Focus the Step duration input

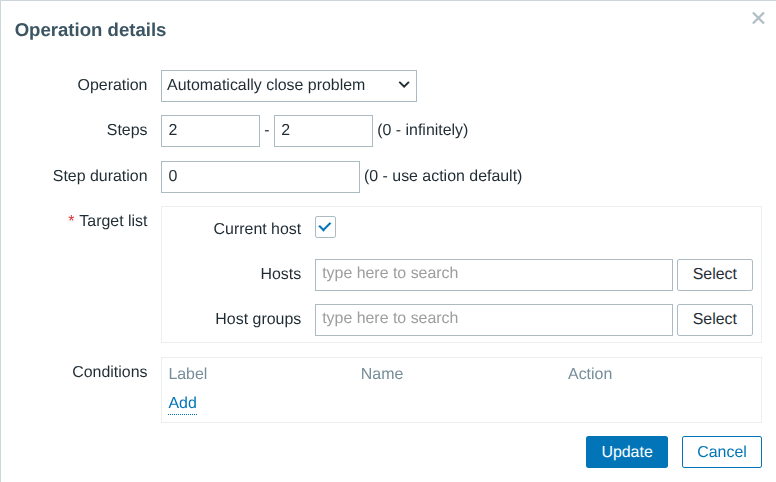[x=259, y=177]
